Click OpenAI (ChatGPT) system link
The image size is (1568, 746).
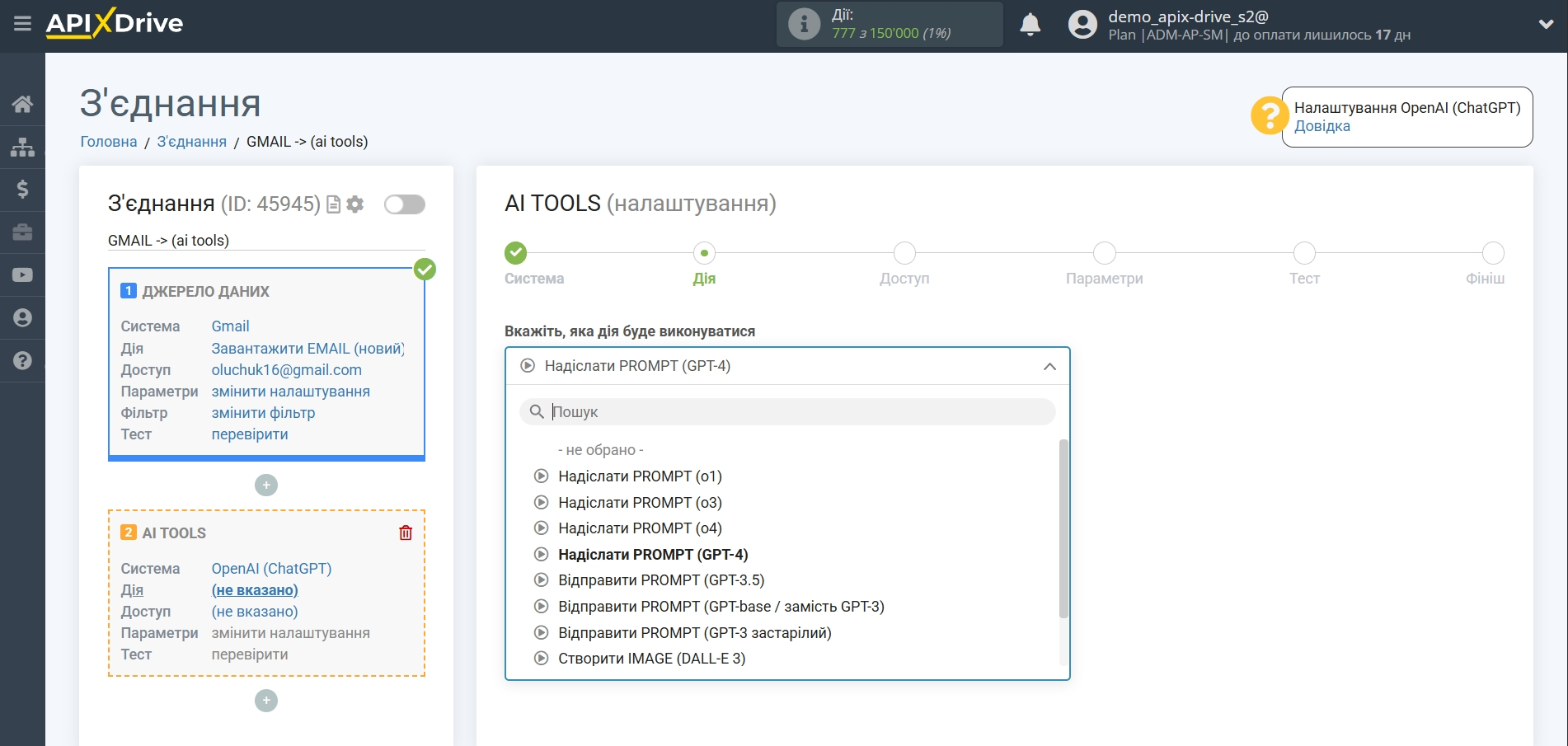tap(271, 569)
